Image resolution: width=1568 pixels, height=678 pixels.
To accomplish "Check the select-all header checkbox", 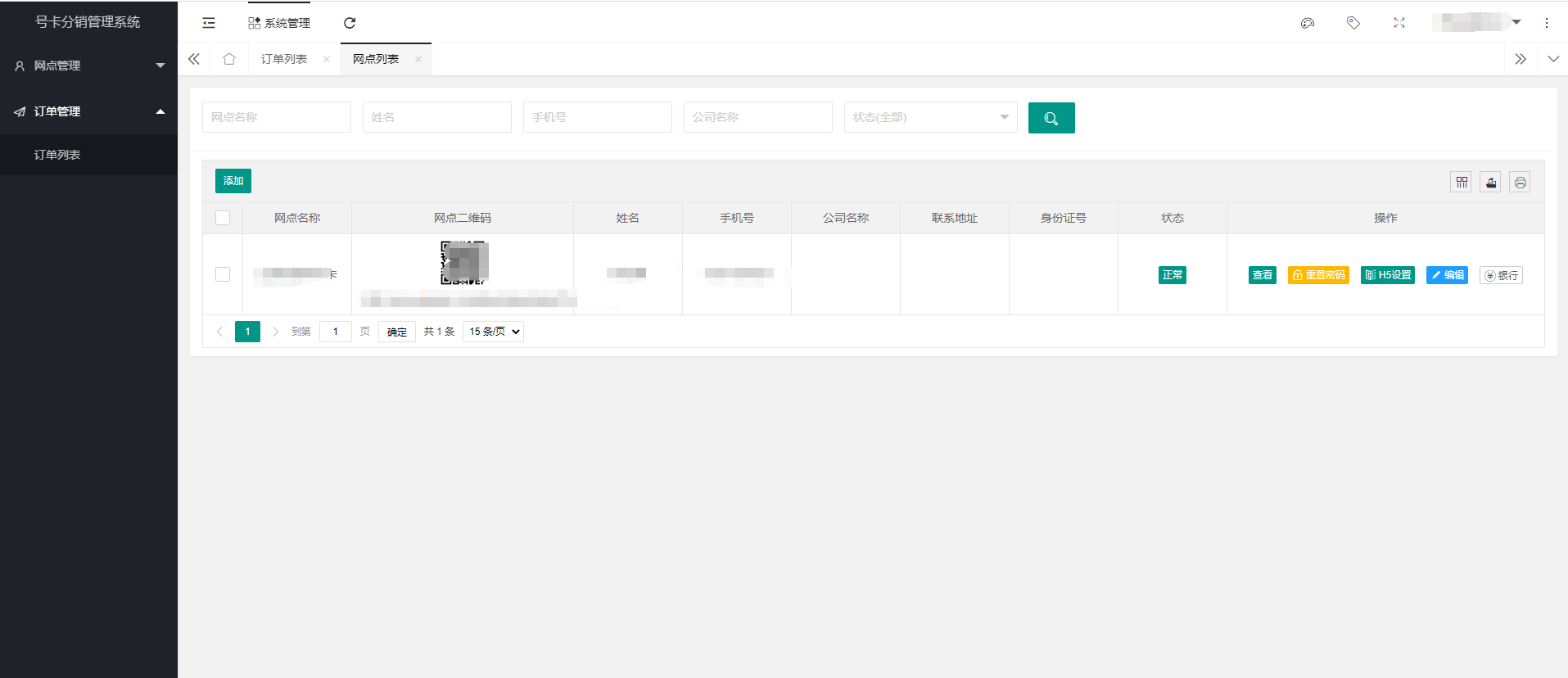I will (223, 218).
